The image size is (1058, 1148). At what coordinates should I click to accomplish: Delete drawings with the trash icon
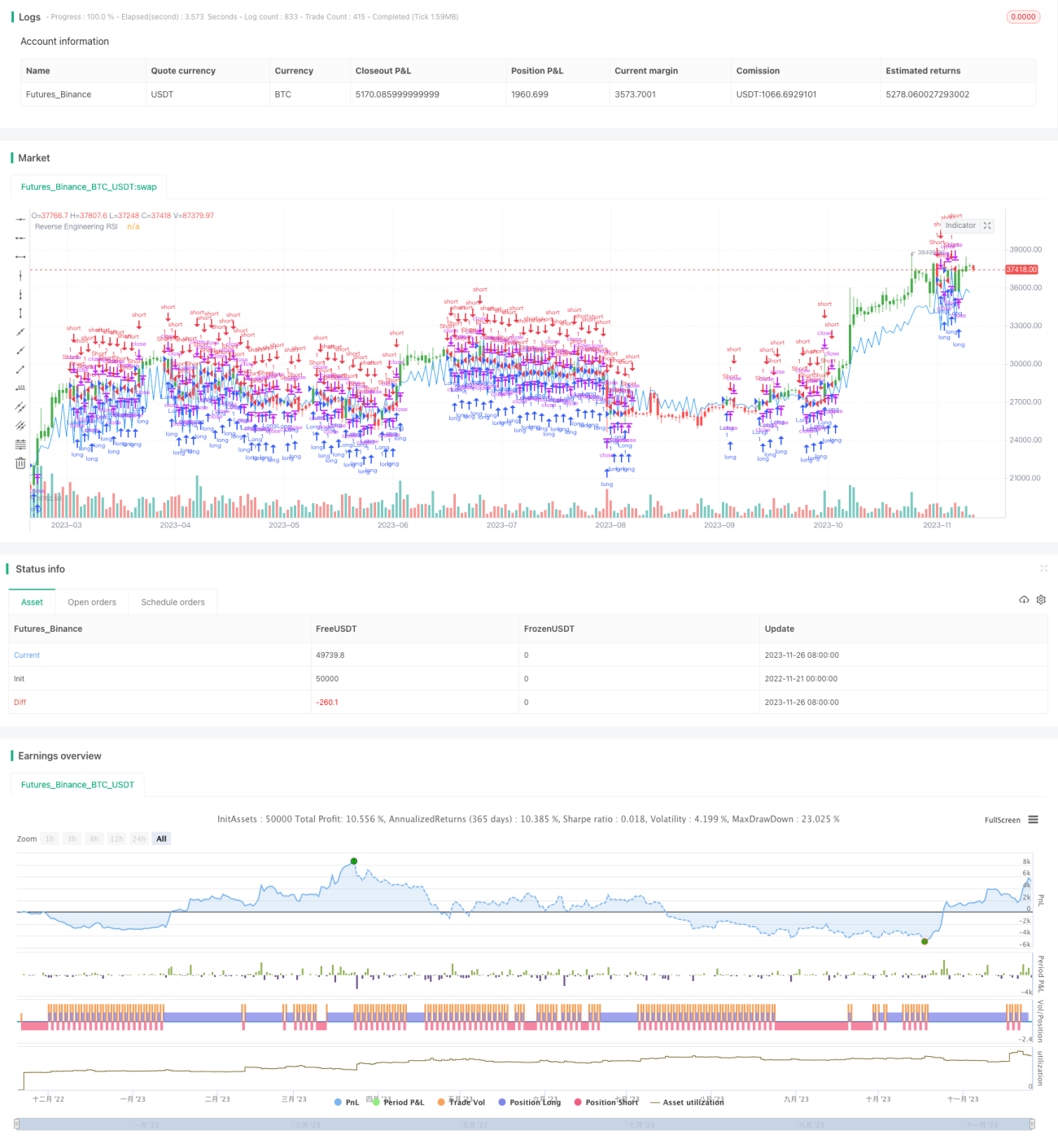click(x=20, y=462)
